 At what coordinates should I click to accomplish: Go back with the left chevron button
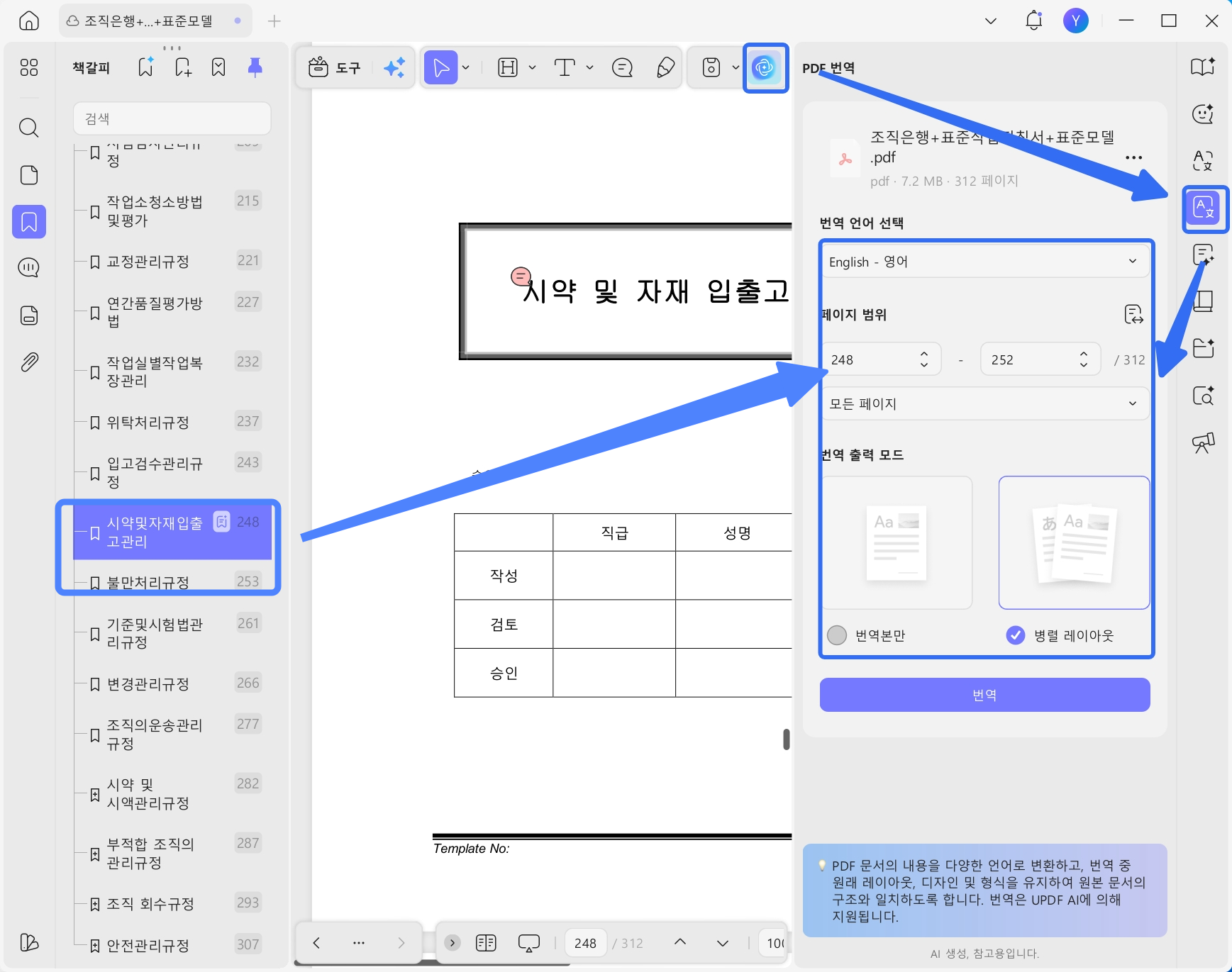click(316, 943)
